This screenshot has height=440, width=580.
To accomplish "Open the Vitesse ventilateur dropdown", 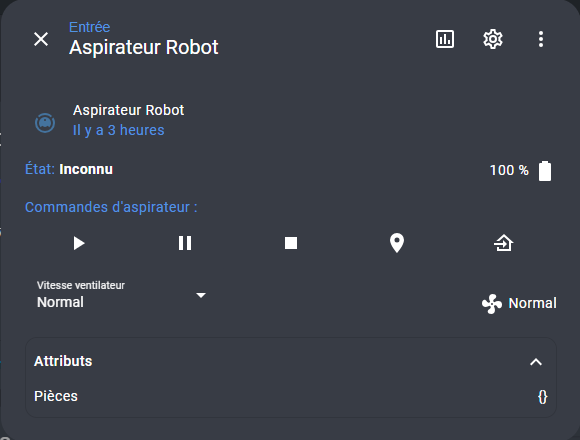I will point(122,295).
